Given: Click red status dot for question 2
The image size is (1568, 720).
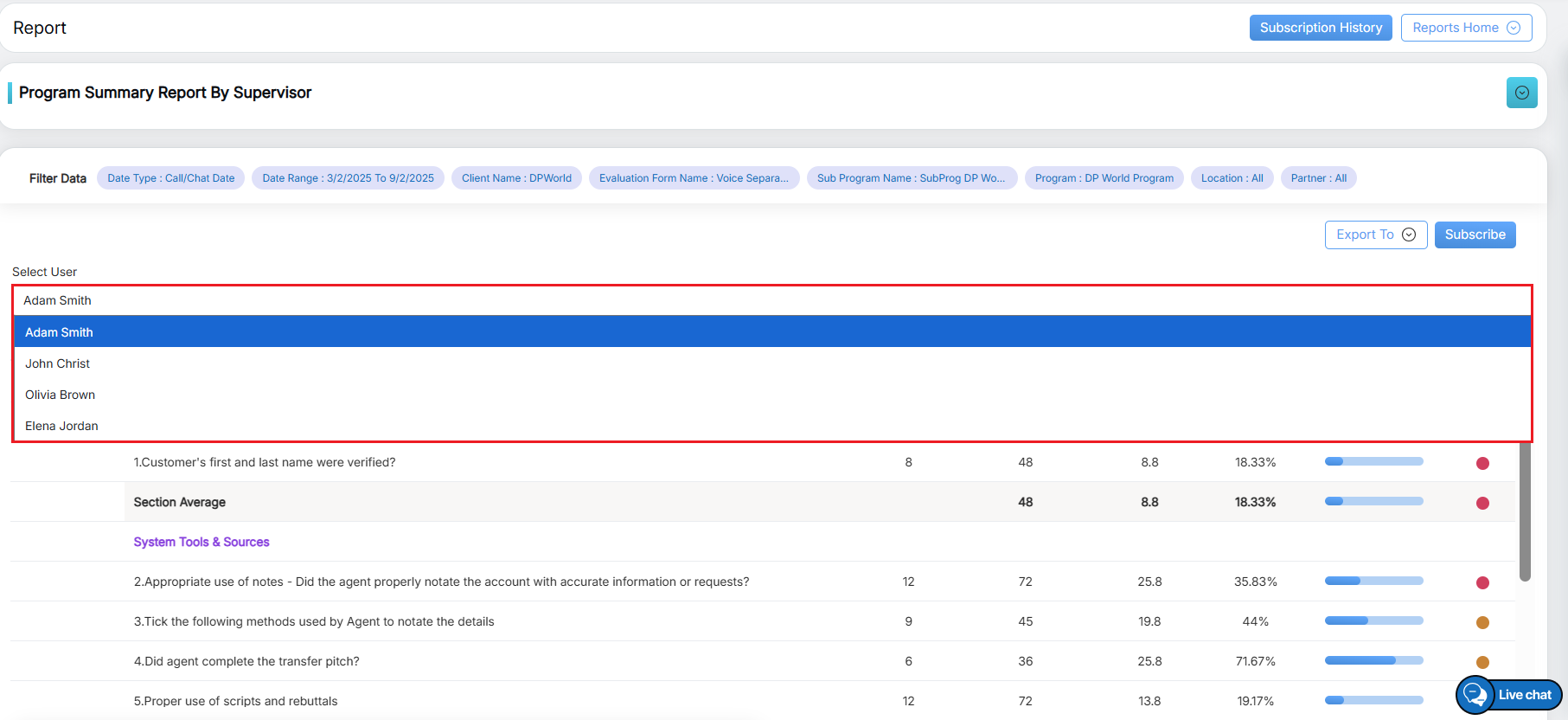Looking at the screenshot, I should click(1482, 582).
